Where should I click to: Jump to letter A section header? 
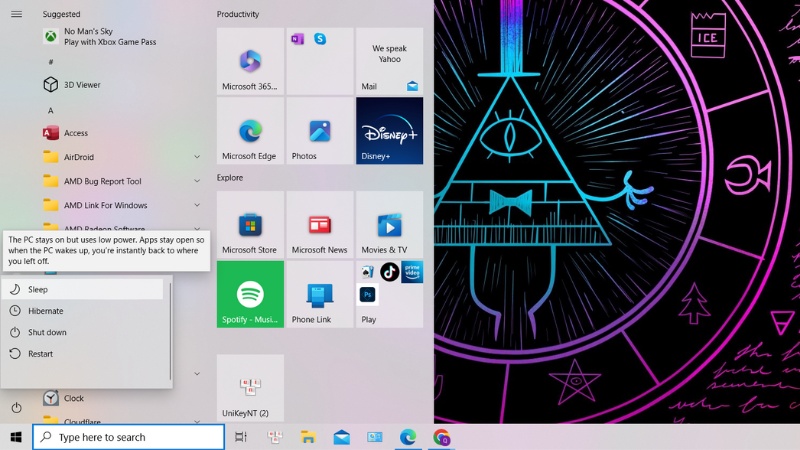point(51,110)
